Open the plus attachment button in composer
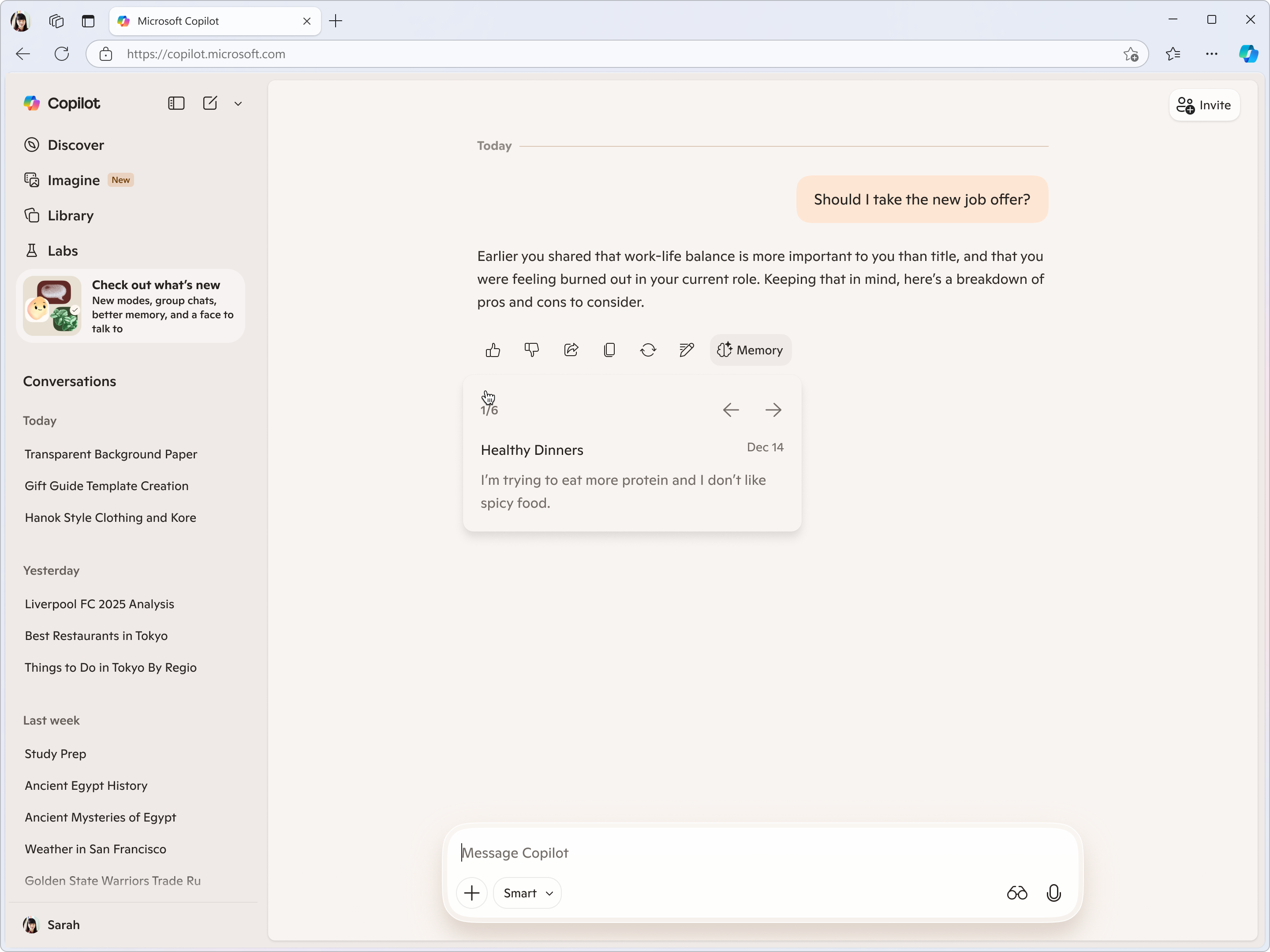Screen dimensions: 1270x952 pos(471,893)
